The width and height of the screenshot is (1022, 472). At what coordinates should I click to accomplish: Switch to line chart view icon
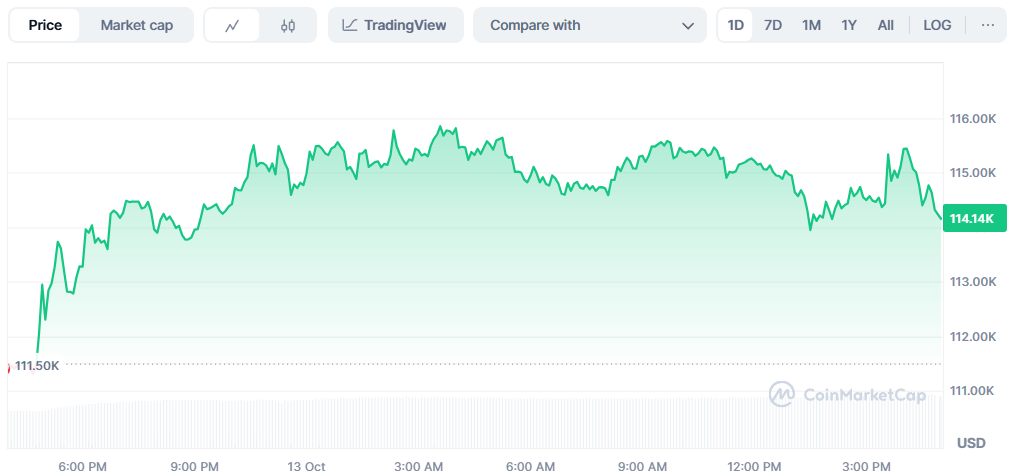(232, 26)
